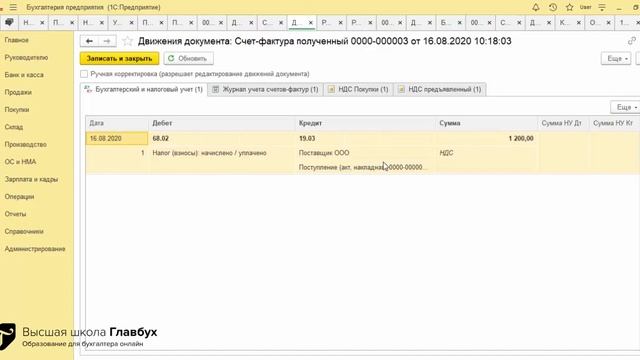Open 'Операции' section in sidebar

(x=19, y=196)
